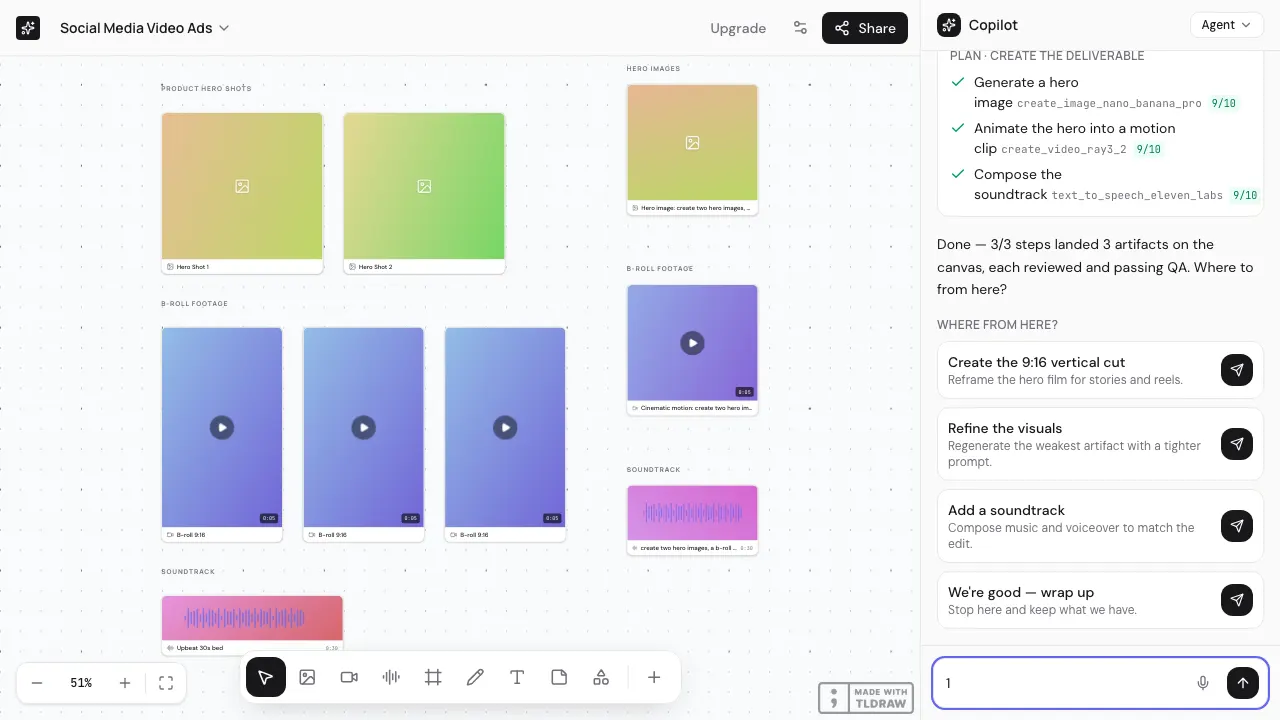Click 'Create the 9:16 vertical cut' text
The image size is (1280, 720).
pyautogui.click(x=1036, y=362)
